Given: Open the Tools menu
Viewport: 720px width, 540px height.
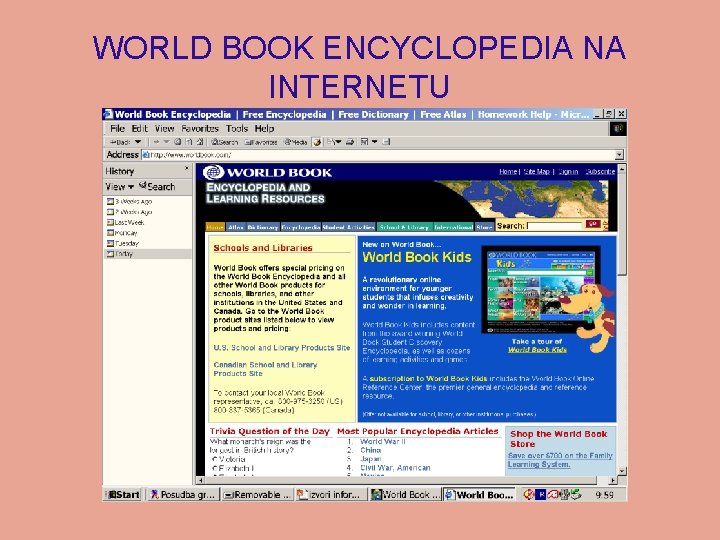Looking at the screenshot, I should click(237, 129).
